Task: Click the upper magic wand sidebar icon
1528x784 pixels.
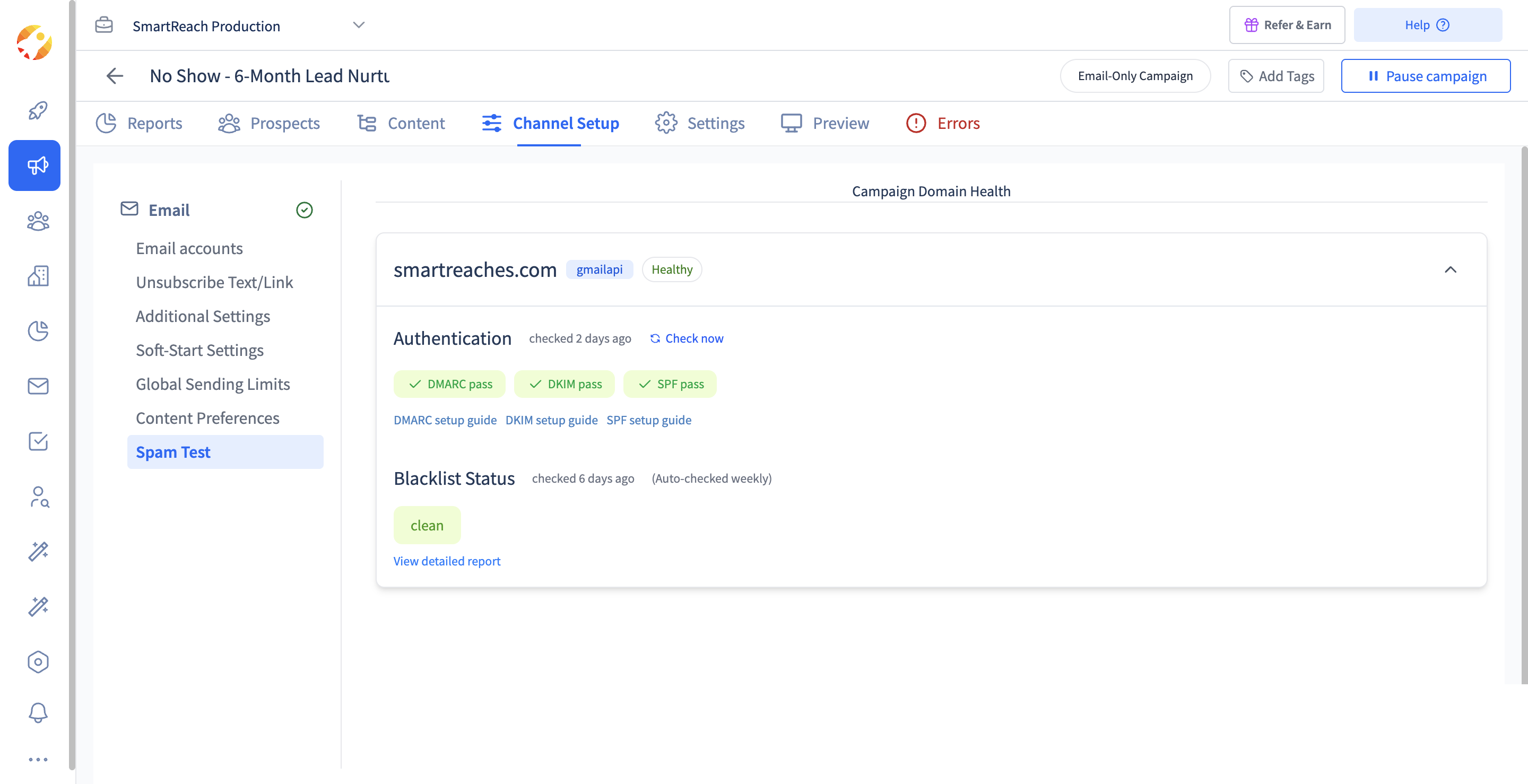Action: click(x=38, y=552)
